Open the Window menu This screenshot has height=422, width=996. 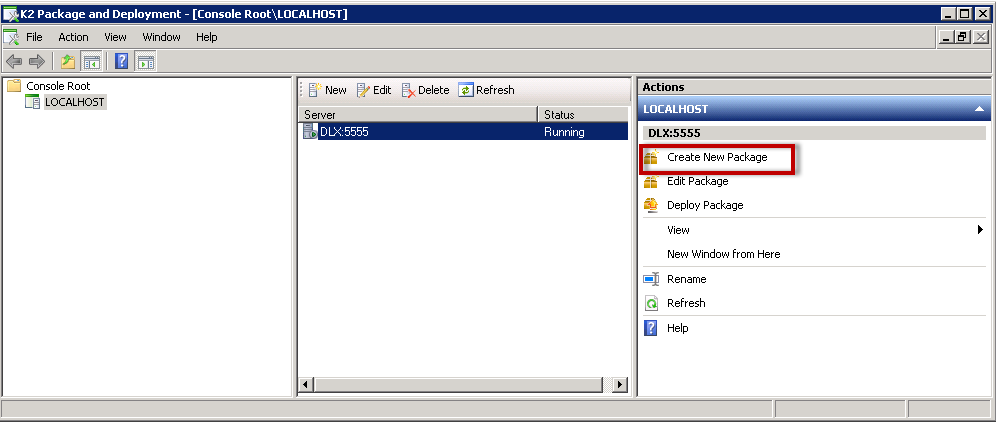(x=161, y=37)
